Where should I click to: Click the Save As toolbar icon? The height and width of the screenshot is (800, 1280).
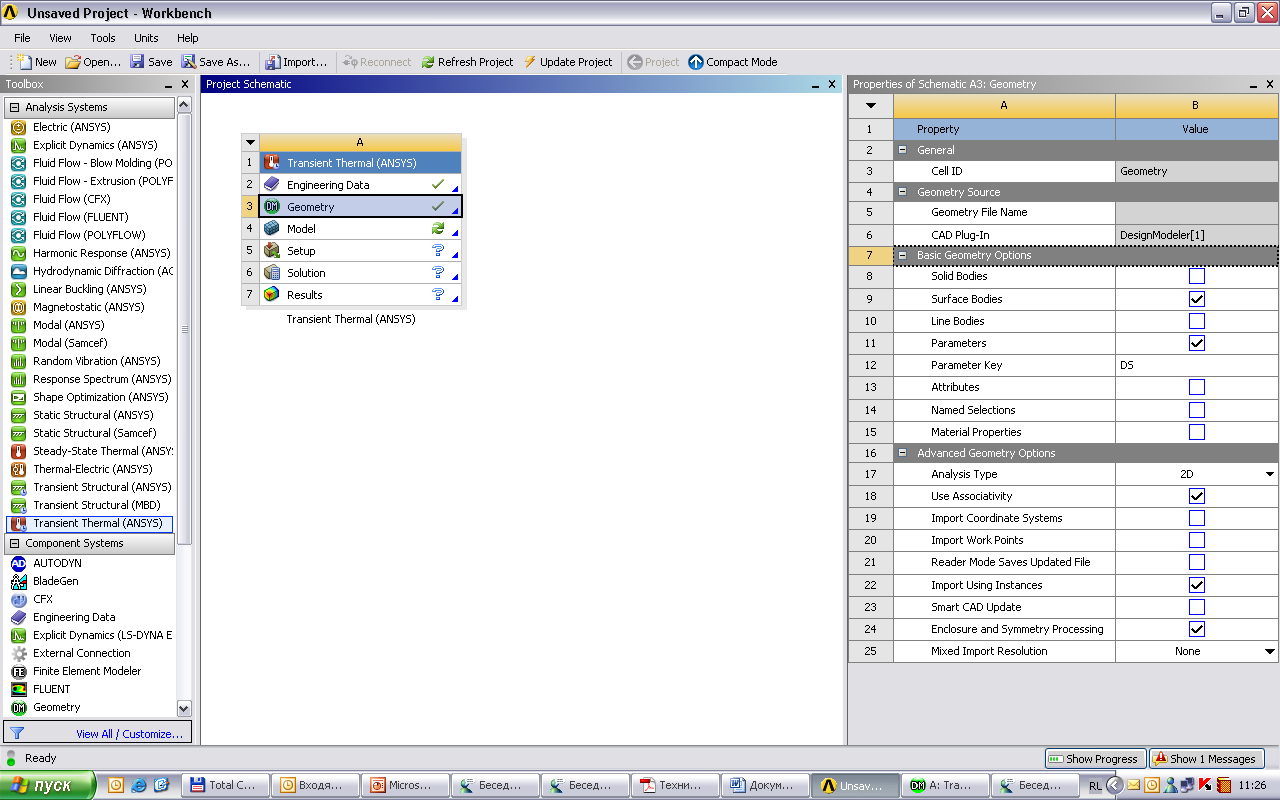pos(216,62)
